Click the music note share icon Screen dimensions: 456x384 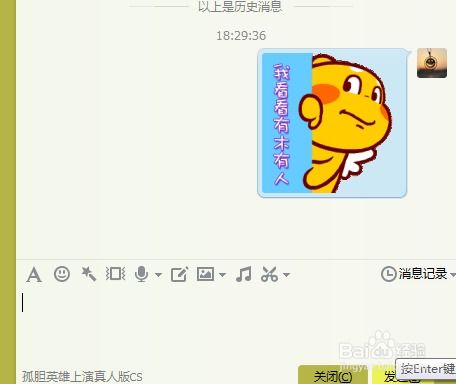click(x=244, y=274)
